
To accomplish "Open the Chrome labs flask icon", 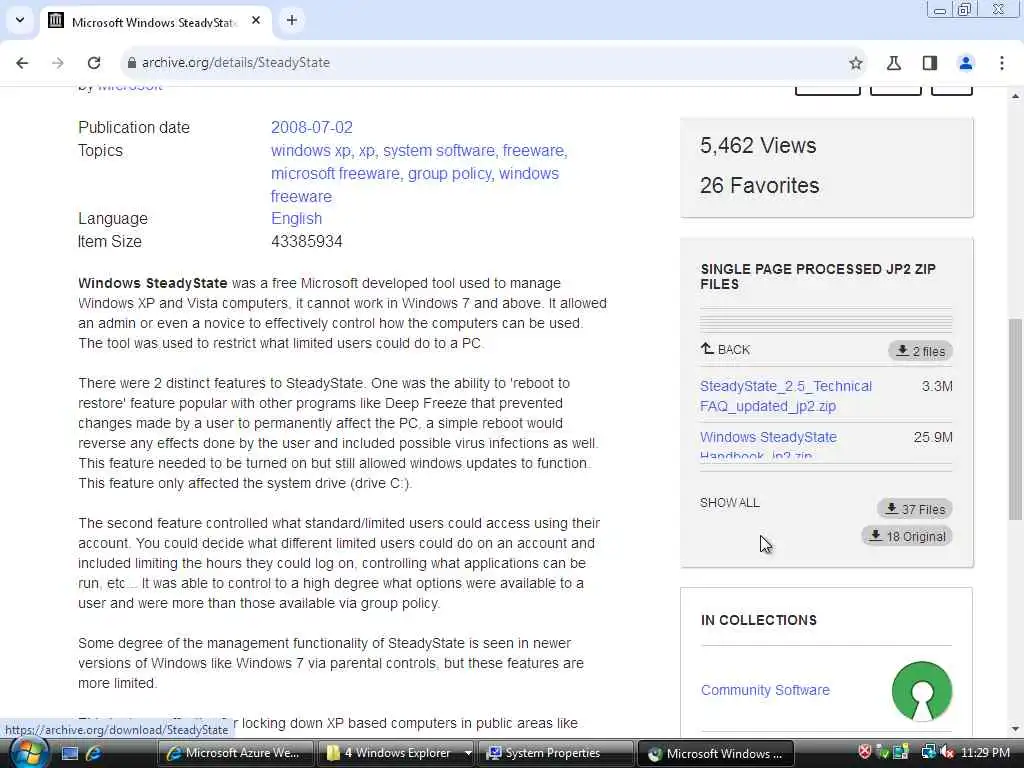I will [893, 63].
